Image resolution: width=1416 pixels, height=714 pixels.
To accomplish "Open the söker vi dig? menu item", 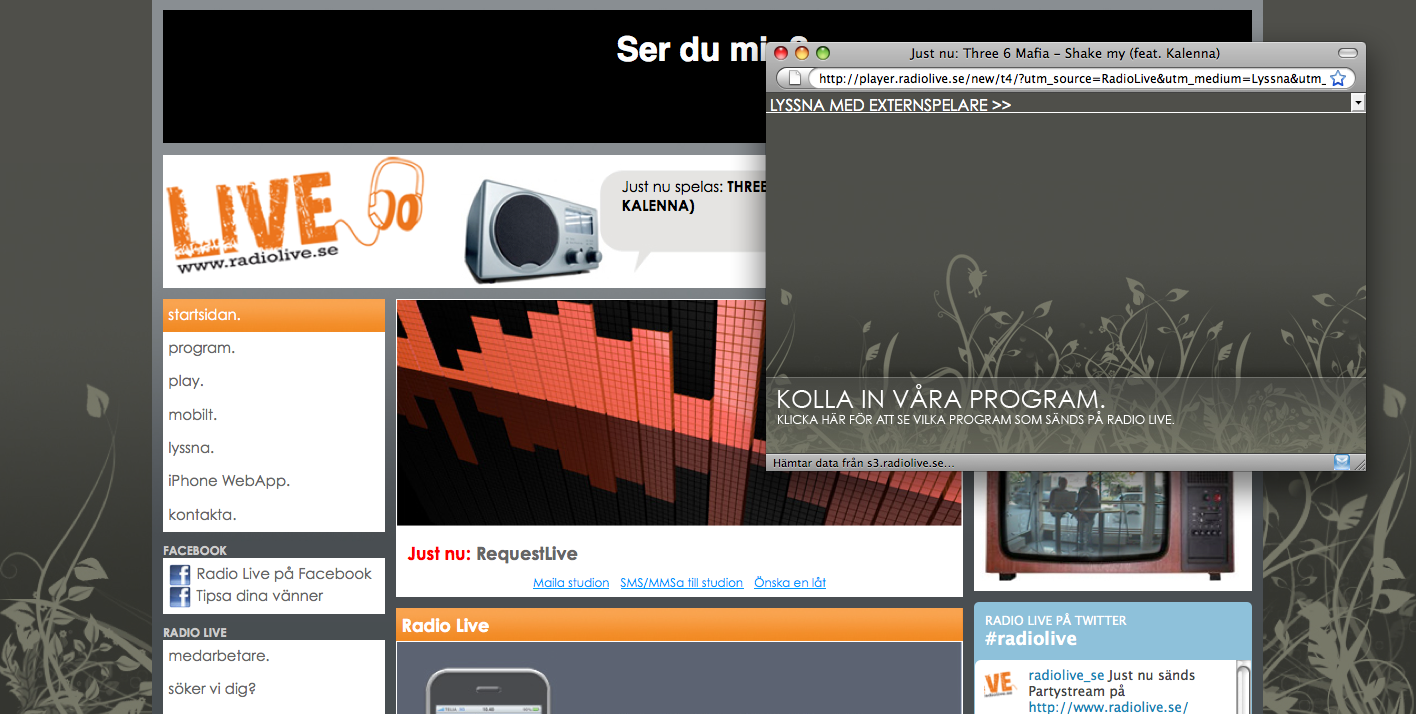I will [274, 689].
